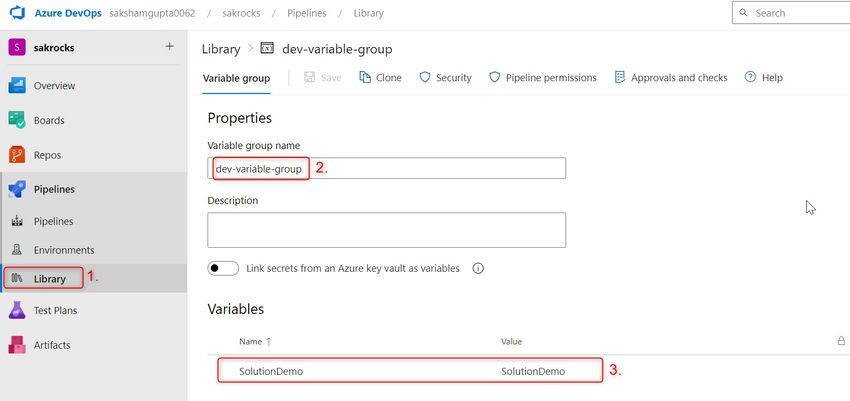Open the Overview section icon
The height and width of the screenshot is (401, 850).
click(x=17, y=85)
